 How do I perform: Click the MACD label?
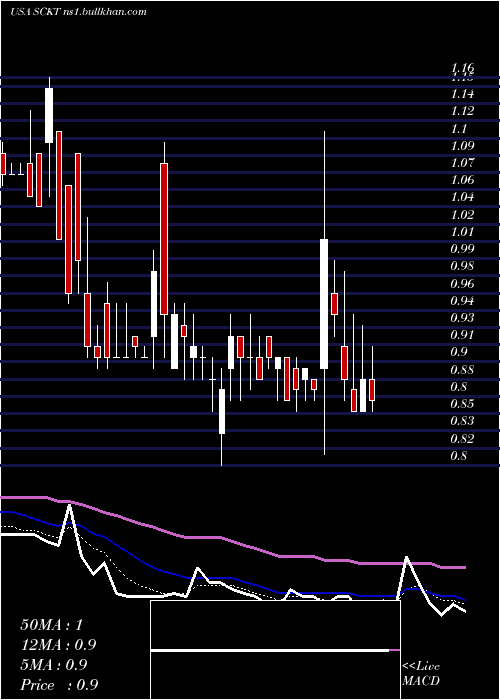pos(421,681)
